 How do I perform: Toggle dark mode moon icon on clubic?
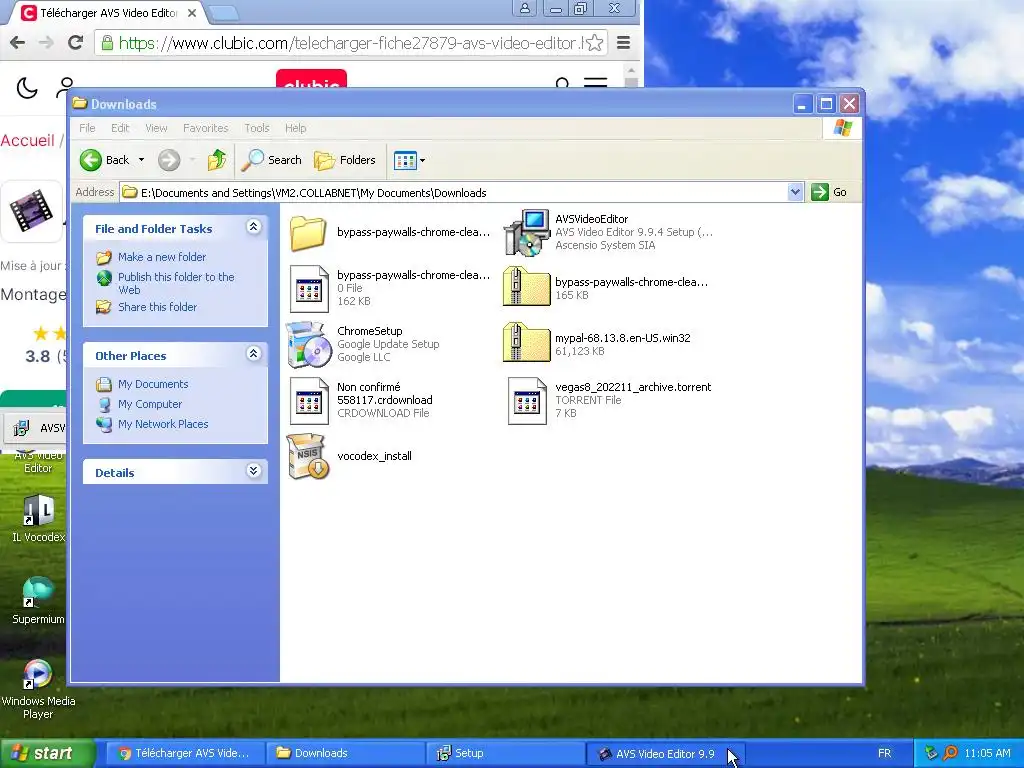27,88
